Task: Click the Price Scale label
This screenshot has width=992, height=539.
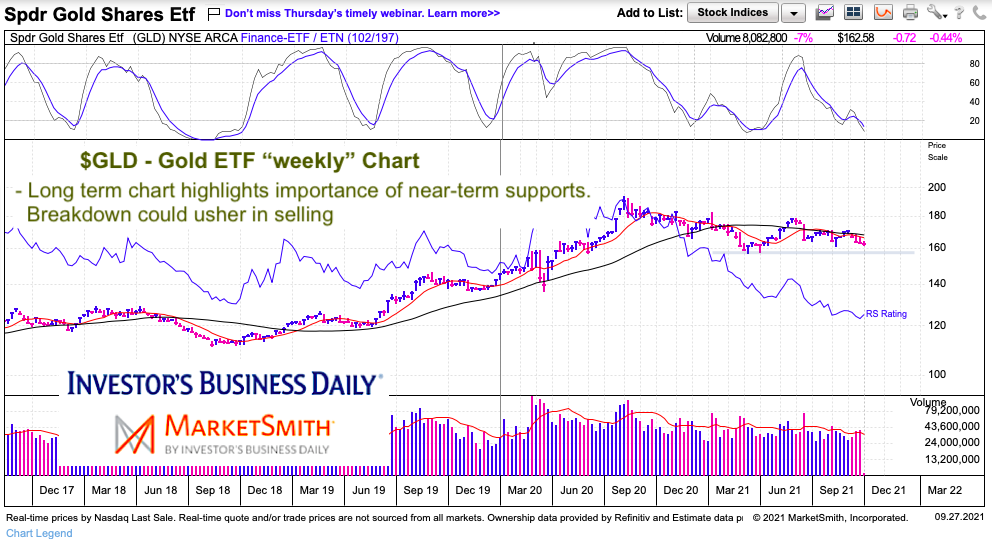Action: (x=938, y=151)
